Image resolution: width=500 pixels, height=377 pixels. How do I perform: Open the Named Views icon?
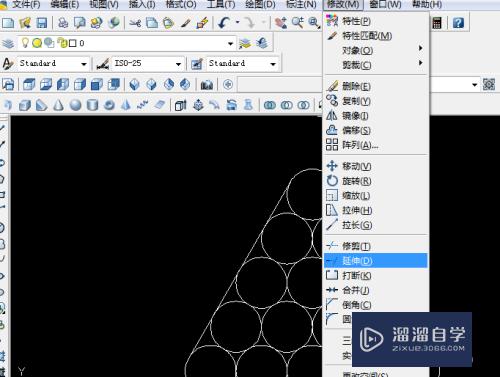click(x=8, y=85)
